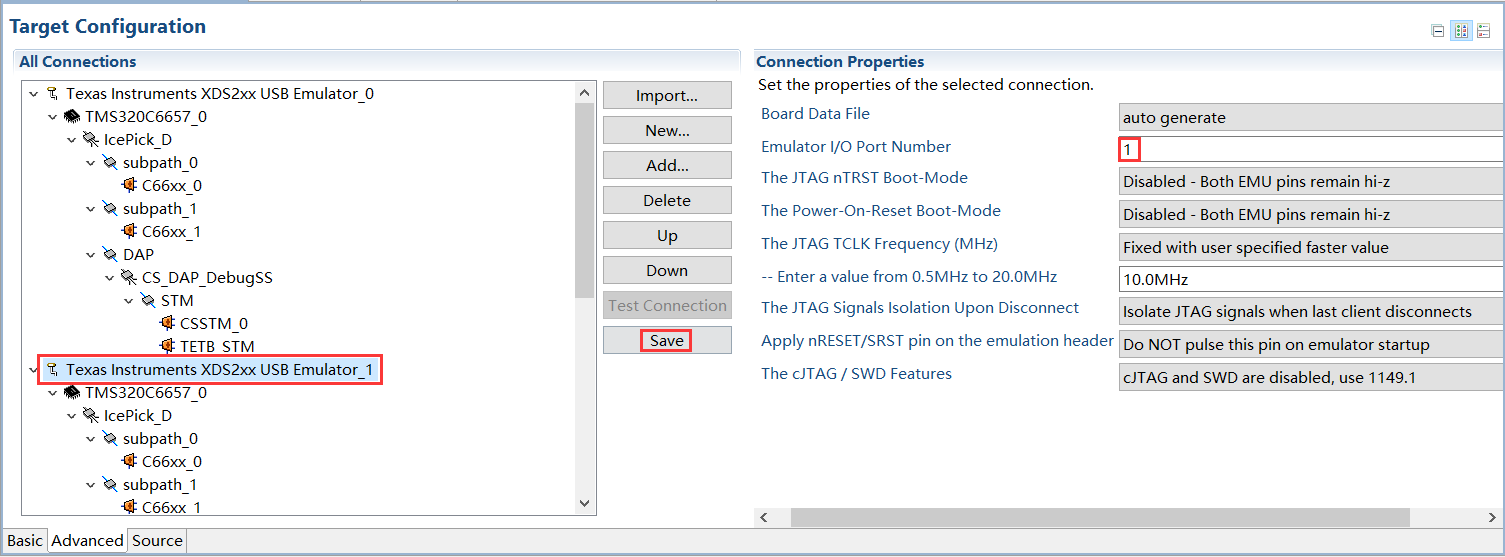
Task: Click the connections tree scroll-up arrow
Action: (x=586, y=92)
